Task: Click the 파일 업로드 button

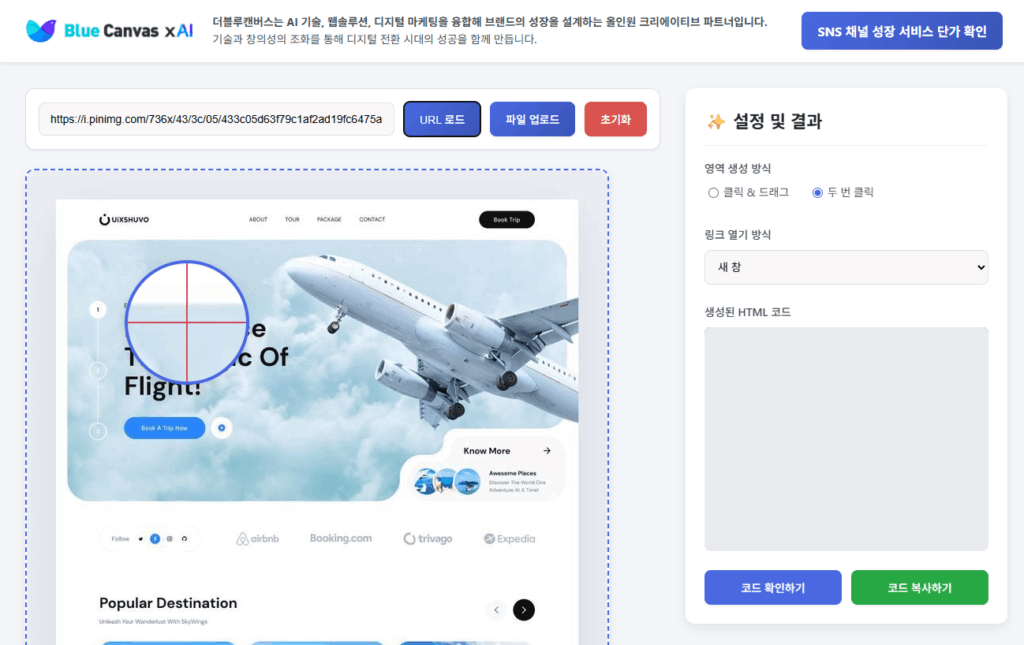Action: 532,119
